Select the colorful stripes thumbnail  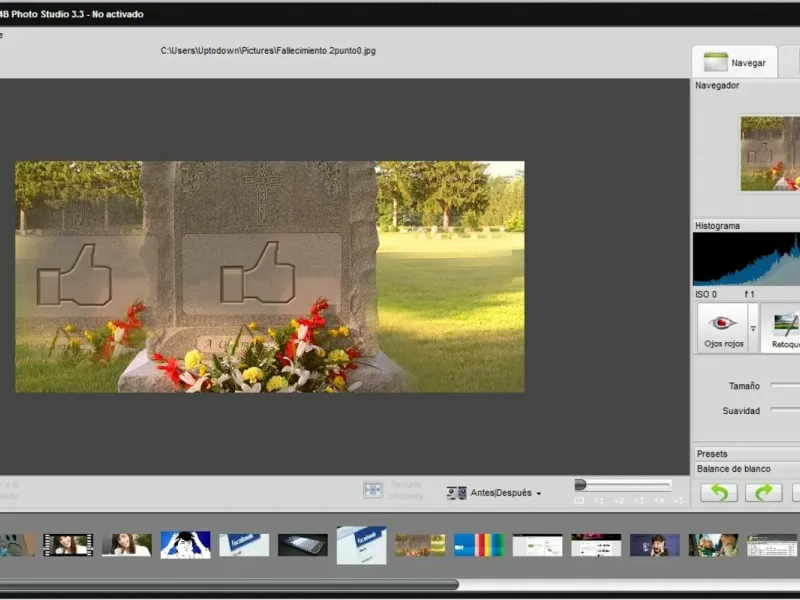point(479,544)
